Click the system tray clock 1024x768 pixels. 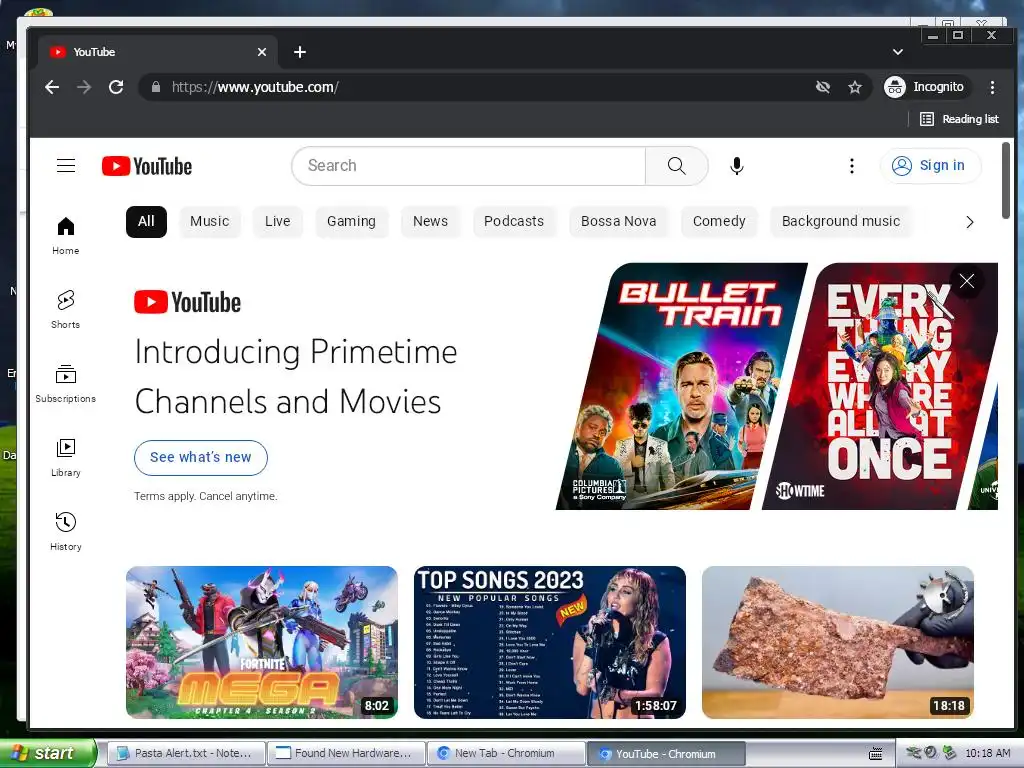pos(987,753)
